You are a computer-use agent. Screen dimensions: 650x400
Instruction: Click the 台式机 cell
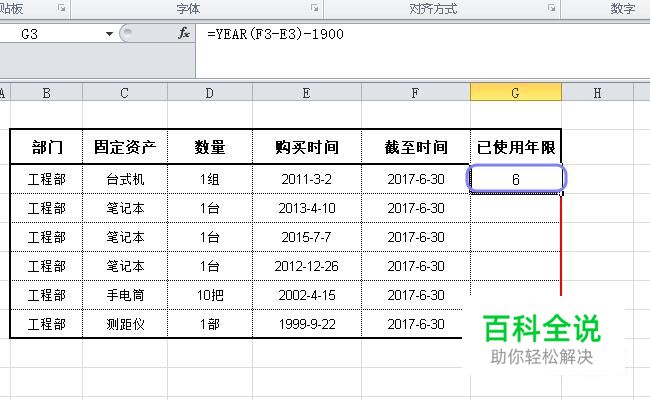pyautogui.click(x=125, y=179)
